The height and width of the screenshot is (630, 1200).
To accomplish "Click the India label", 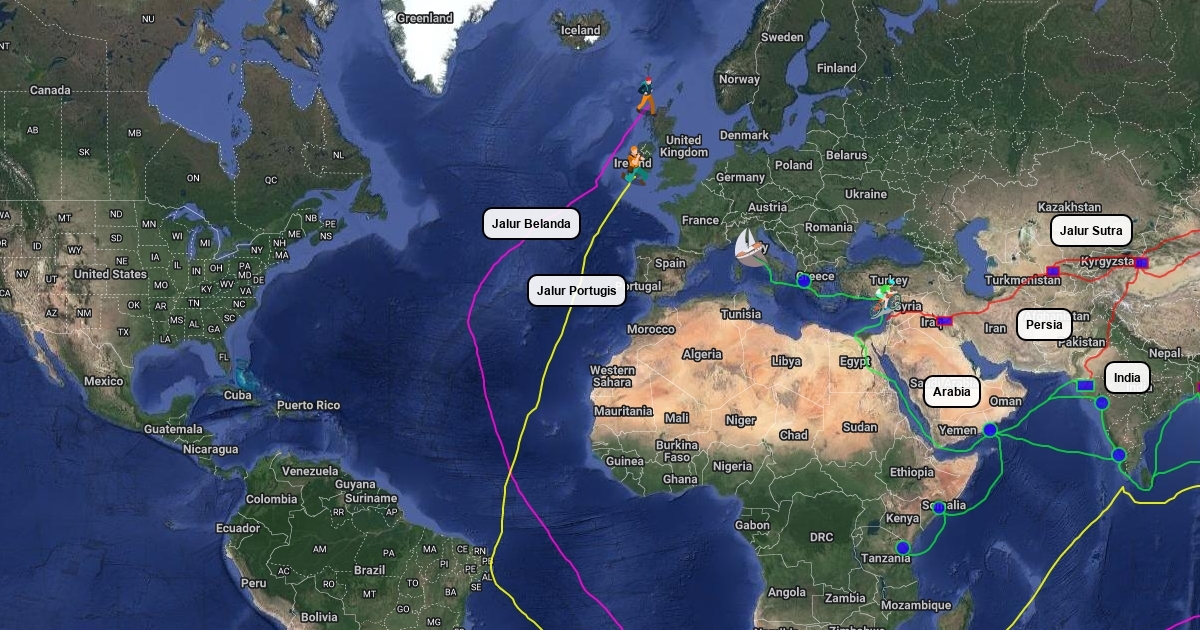I will click(x=1127, y=378).
